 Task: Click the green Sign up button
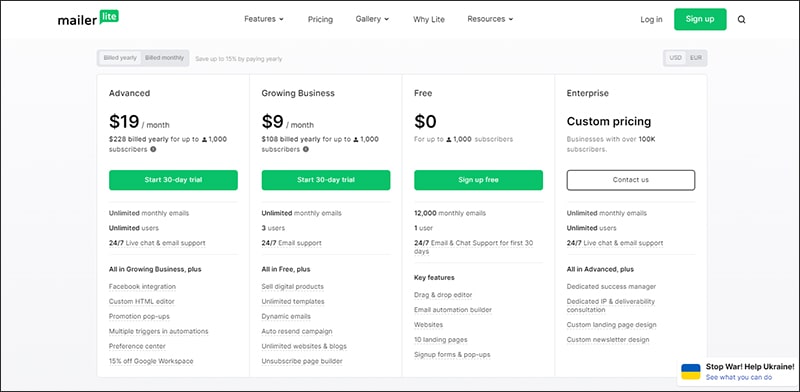700,19
